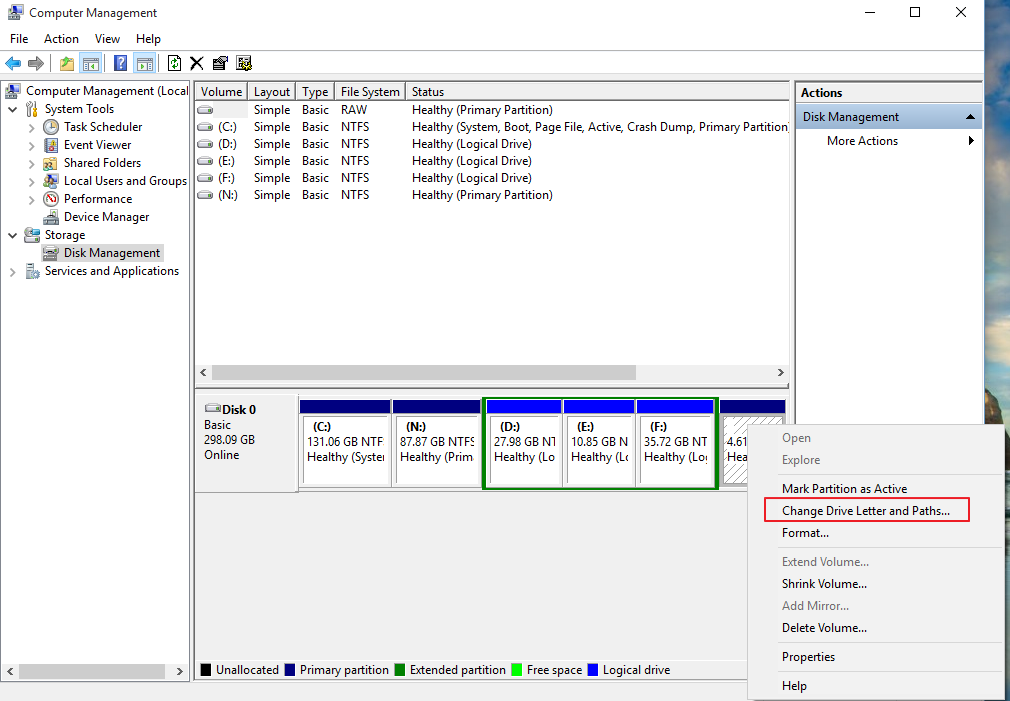
Task: Expand the Task Scheduler node
Action: [31, 128]
